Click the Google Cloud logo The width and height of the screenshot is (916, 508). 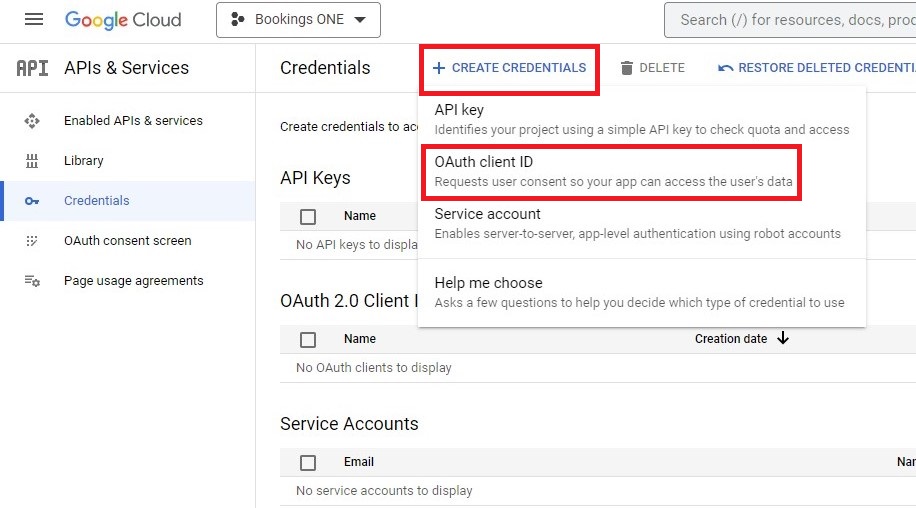(x=123, y=20)
